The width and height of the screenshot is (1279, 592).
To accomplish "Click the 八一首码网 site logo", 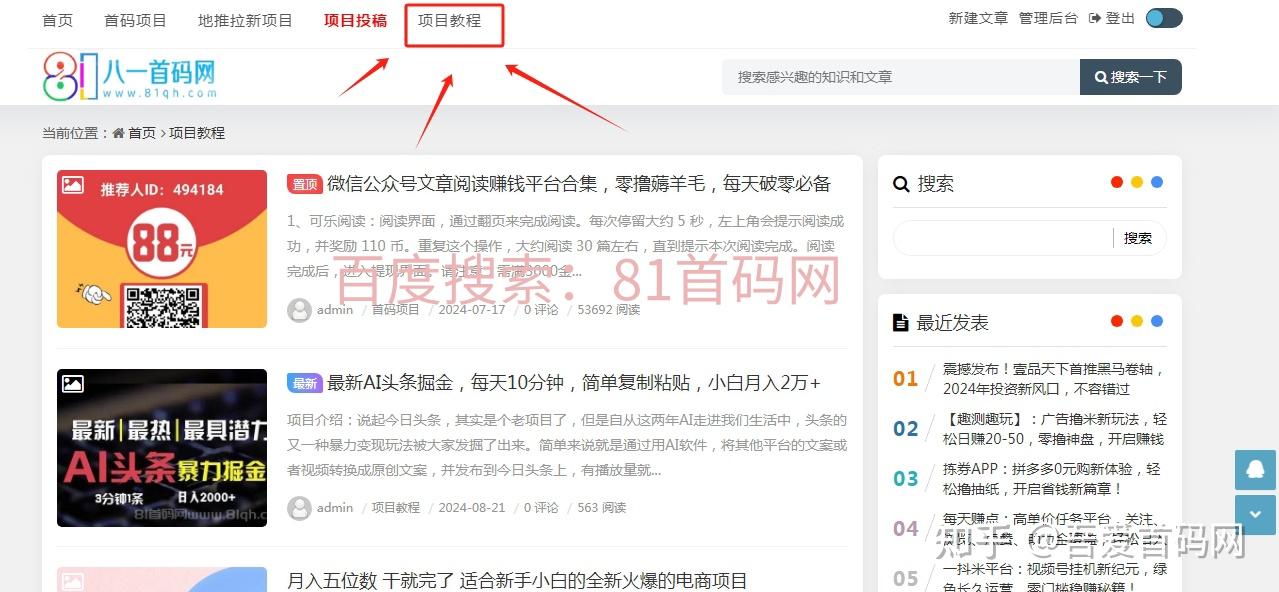I will pyautogui.click(x=129, y=77).
